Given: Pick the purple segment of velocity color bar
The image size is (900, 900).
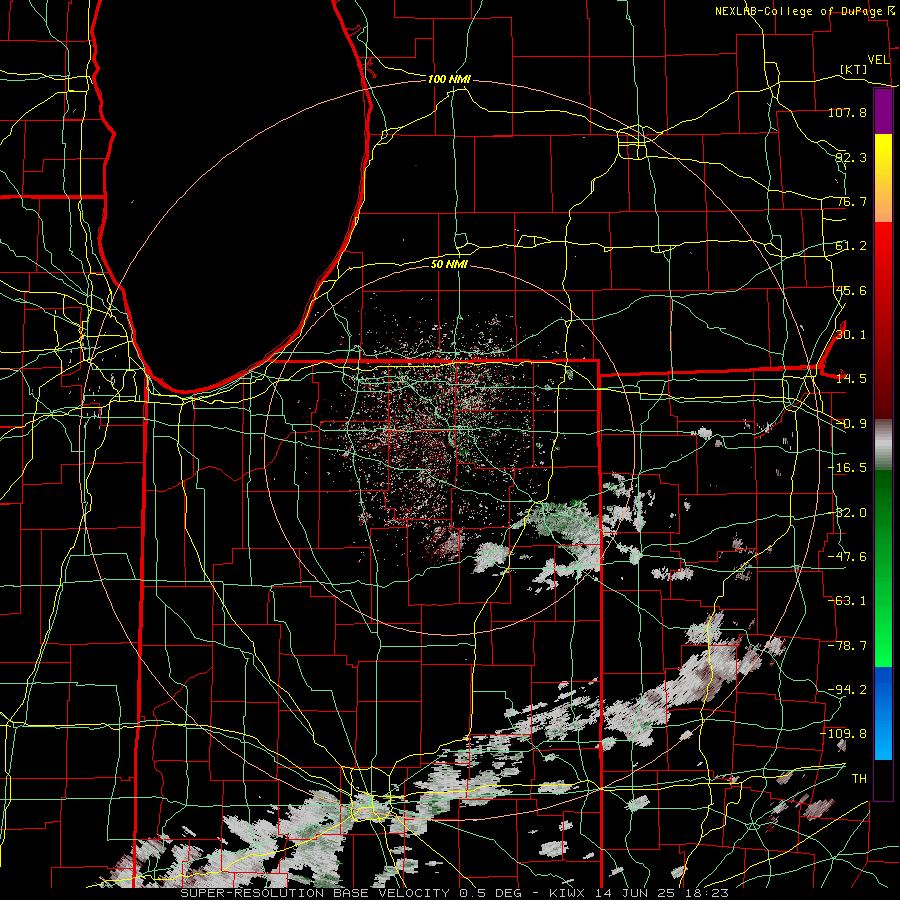Looking at the screenshot, I should point(883,111).
